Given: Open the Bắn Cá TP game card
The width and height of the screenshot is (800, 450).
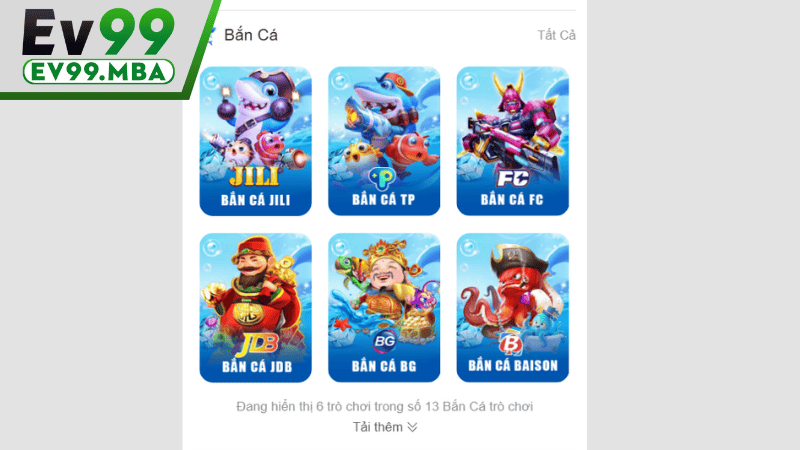Looking at the screenshot, I should (x=384, y=141).
